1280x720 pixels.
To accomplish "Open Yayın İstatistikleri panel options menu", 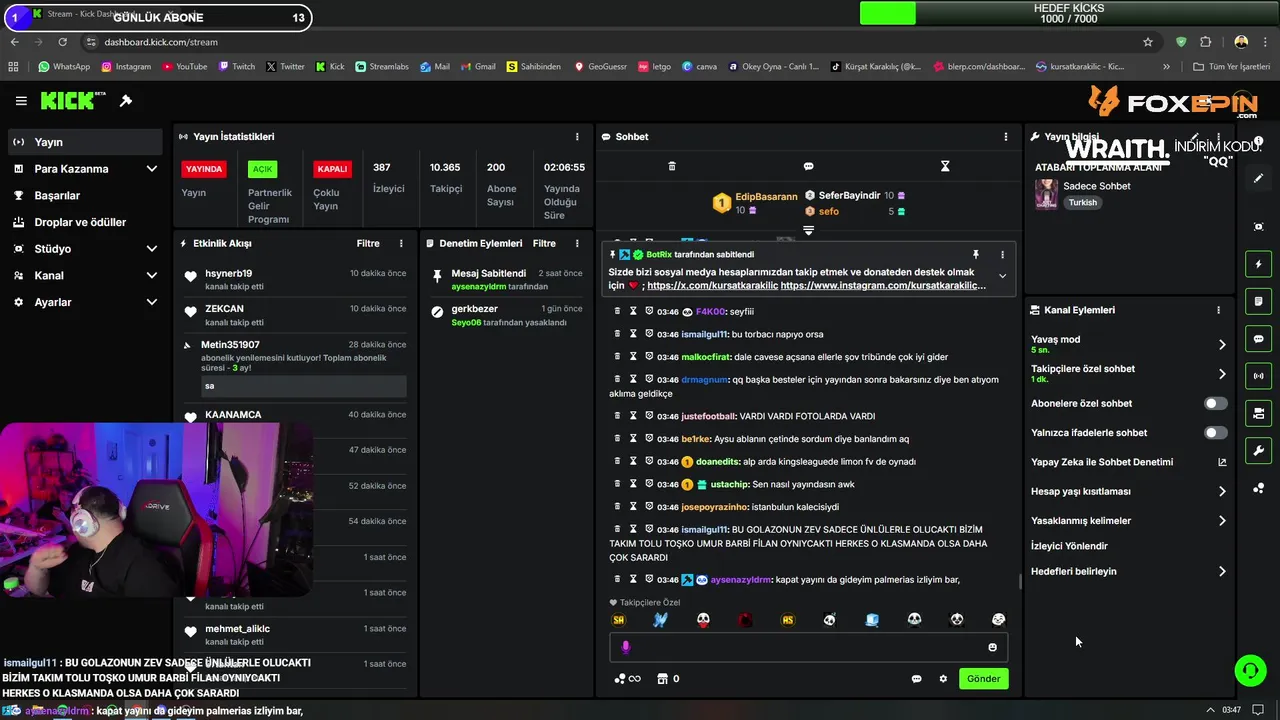I will point(577,137).
